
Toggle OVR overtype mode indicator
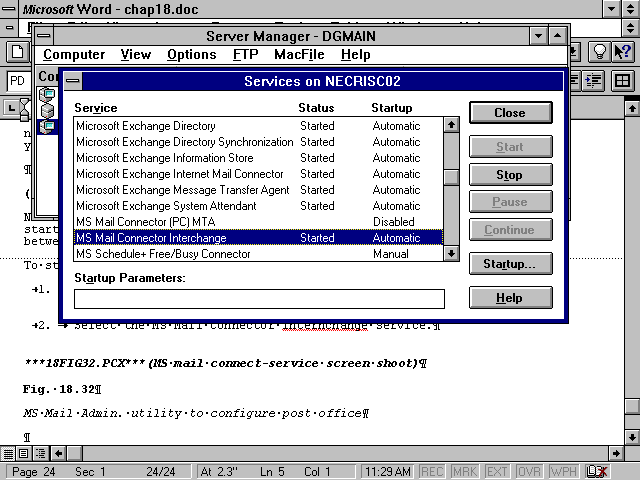(529, 472)
